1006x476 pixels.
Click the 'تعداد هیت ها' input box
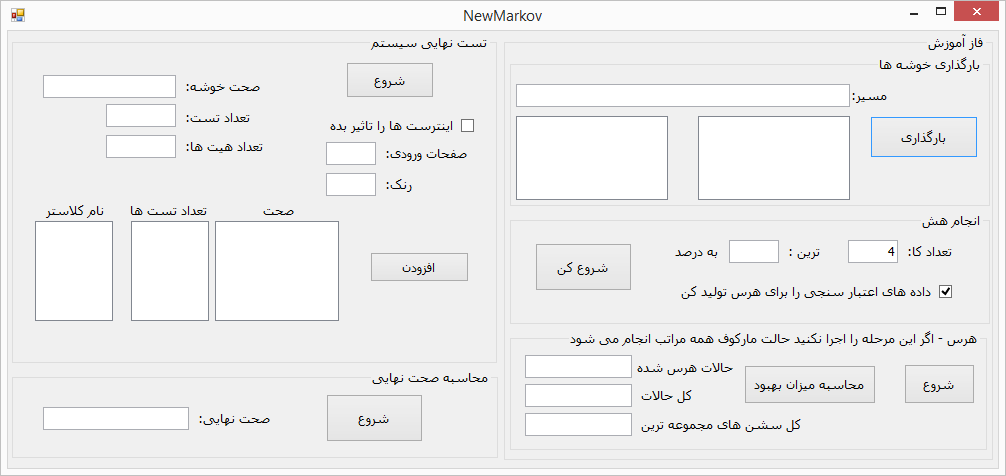coord(140,147)
